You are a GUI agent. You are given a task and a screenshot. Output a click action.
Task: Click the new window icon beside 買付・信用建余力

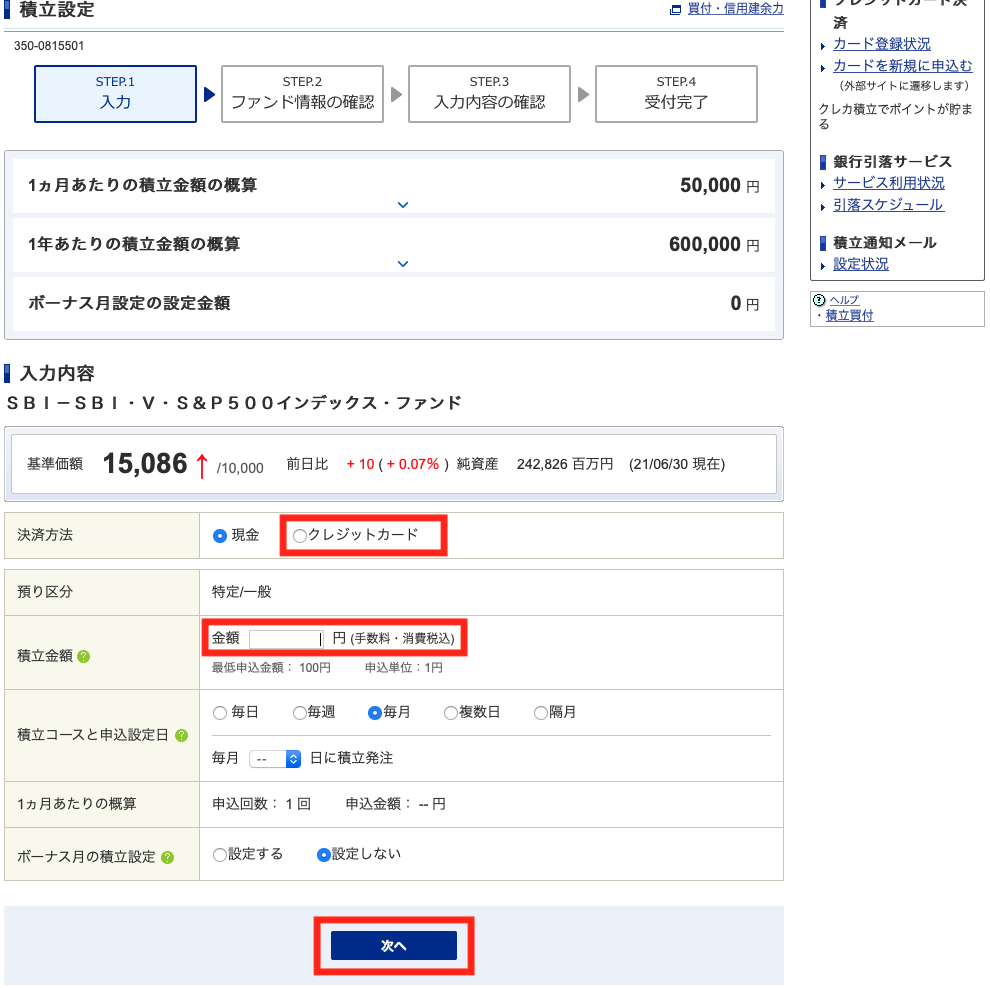[676, 9]
